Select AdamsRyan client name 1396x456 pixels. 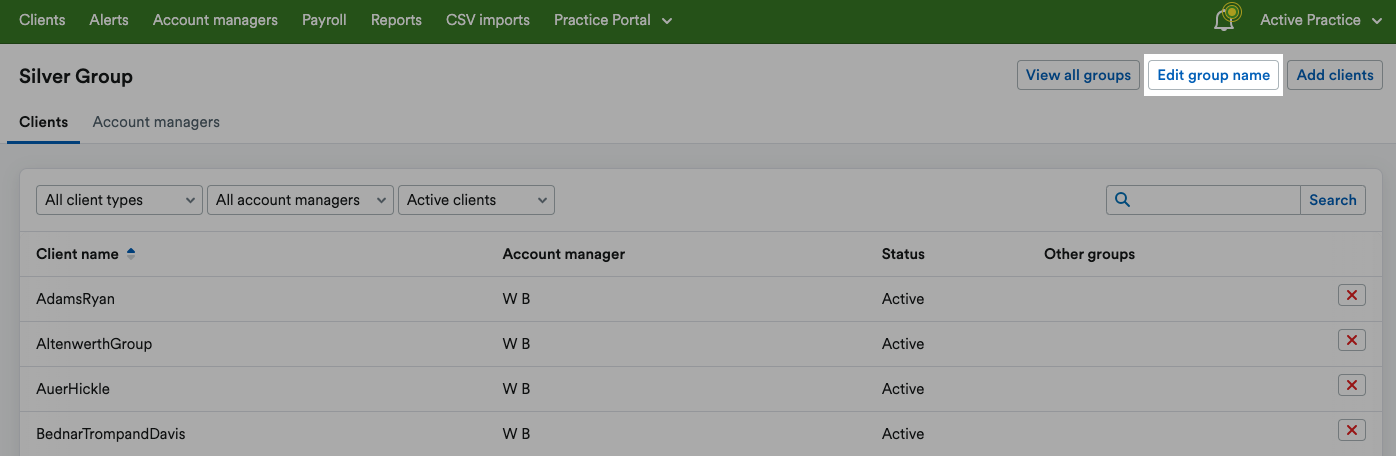point(75,299)
